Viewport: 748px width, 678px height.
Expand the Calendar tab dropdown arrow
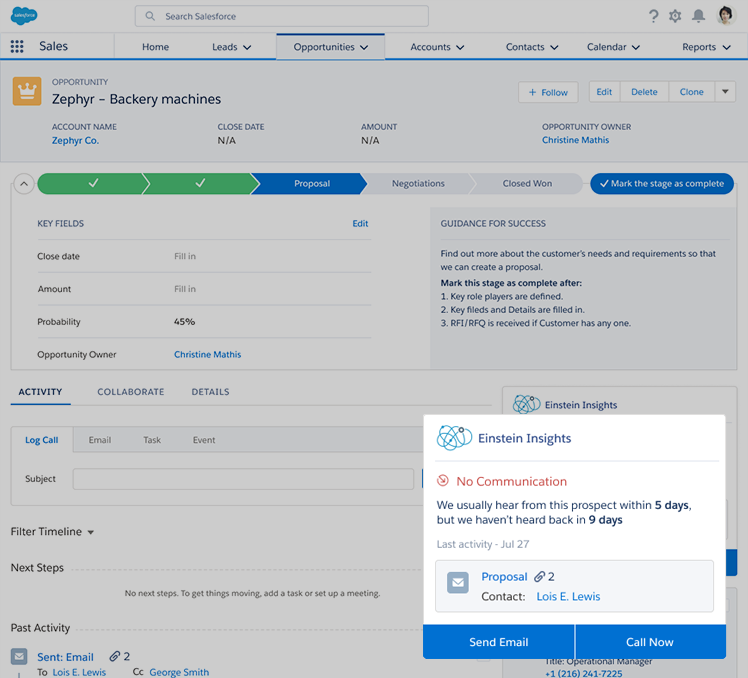point(636,47)
